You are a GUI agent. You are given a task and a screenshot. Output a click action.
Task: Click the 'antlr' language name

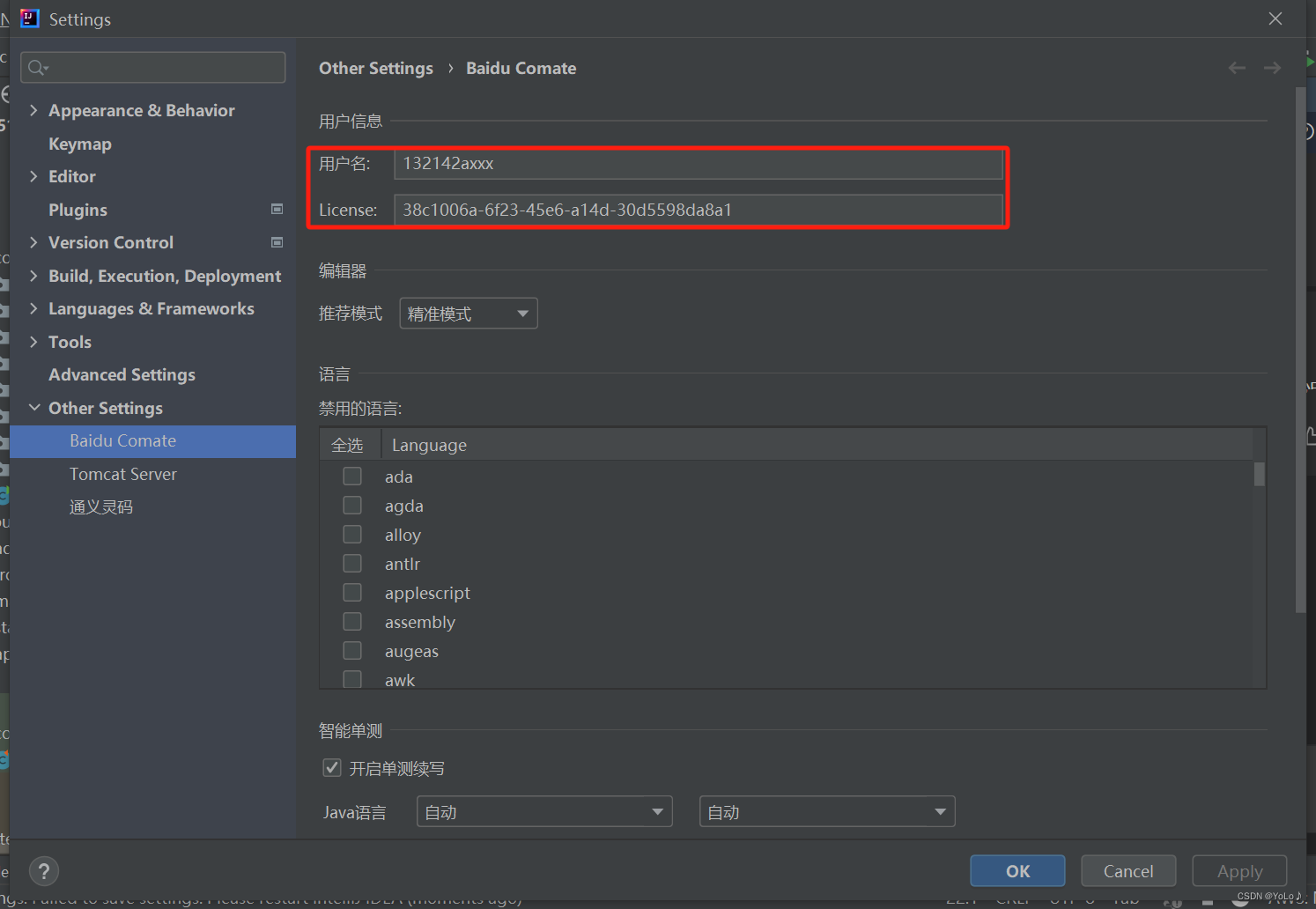[x=403, y=564]
